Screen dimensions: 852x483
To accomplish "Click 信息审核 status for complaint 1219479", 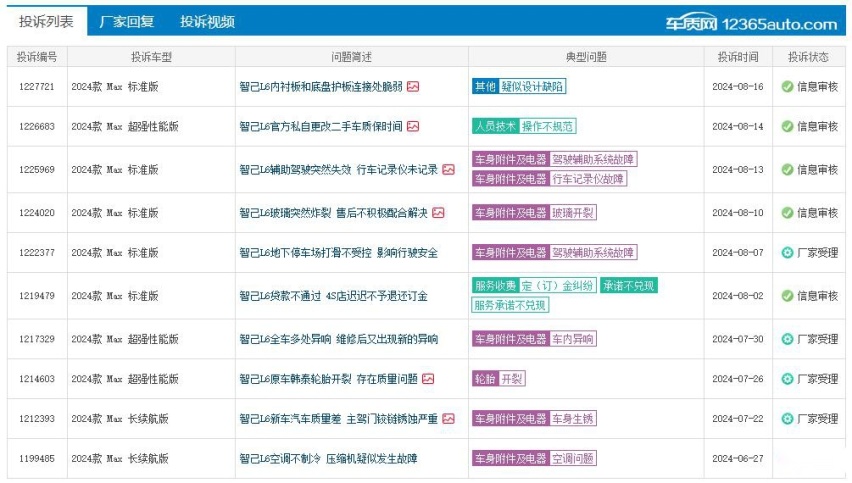I will [x=817, y=296].
